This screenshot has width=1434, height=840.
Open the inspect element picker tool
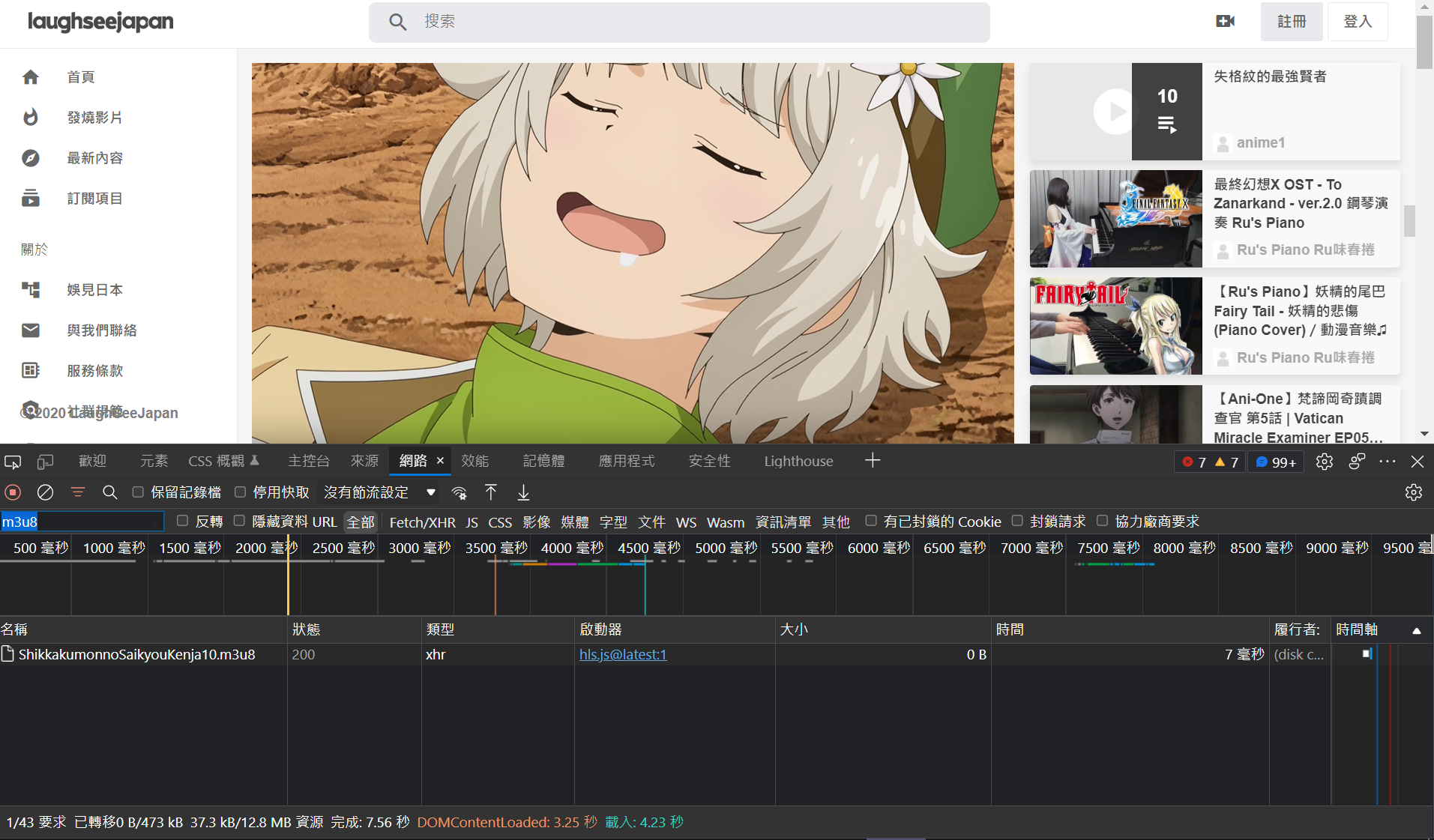tap(13, 462)
